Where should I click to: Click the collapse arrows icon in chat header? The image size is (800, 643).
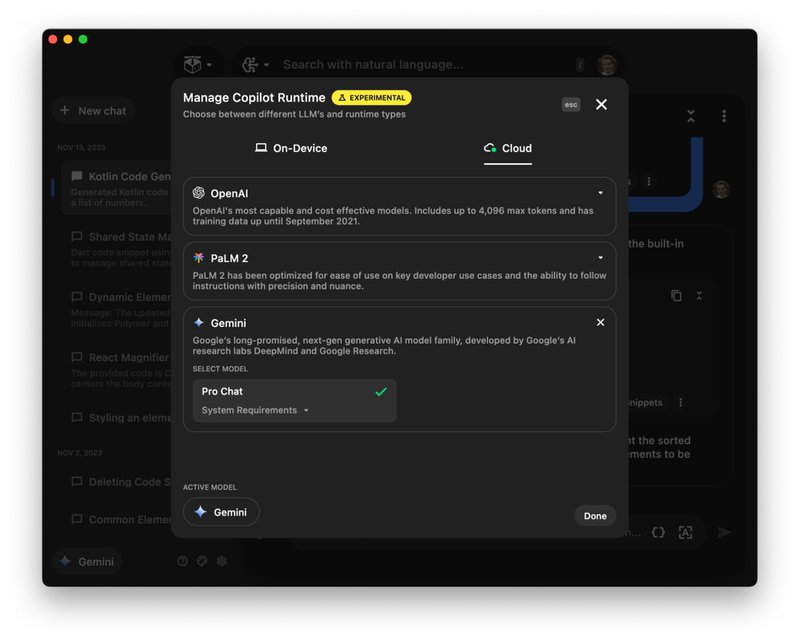coord(691,116)
